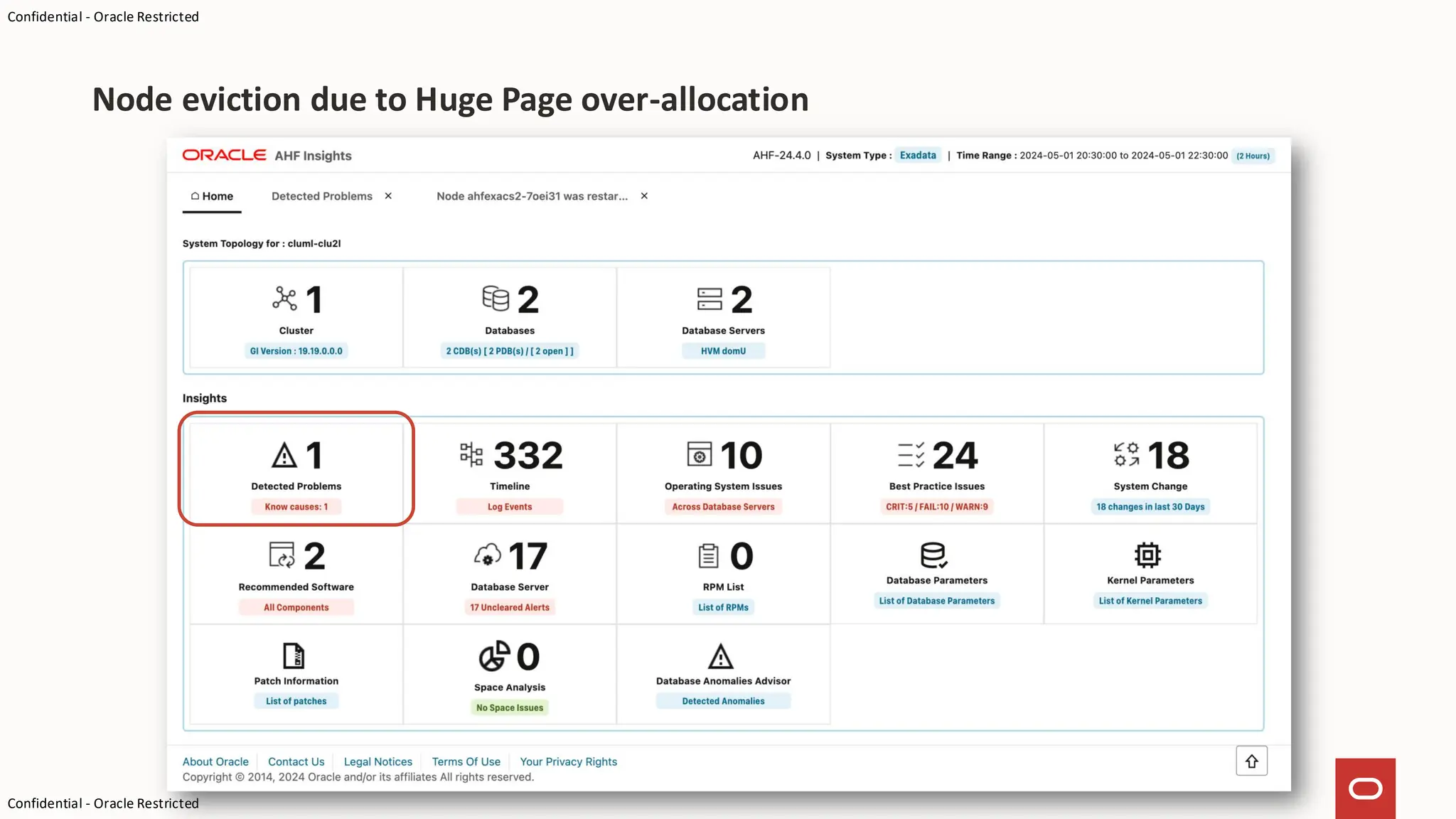Click the Exadata system type badge
Screen dimensions: 1456x819
click(918, 156)
